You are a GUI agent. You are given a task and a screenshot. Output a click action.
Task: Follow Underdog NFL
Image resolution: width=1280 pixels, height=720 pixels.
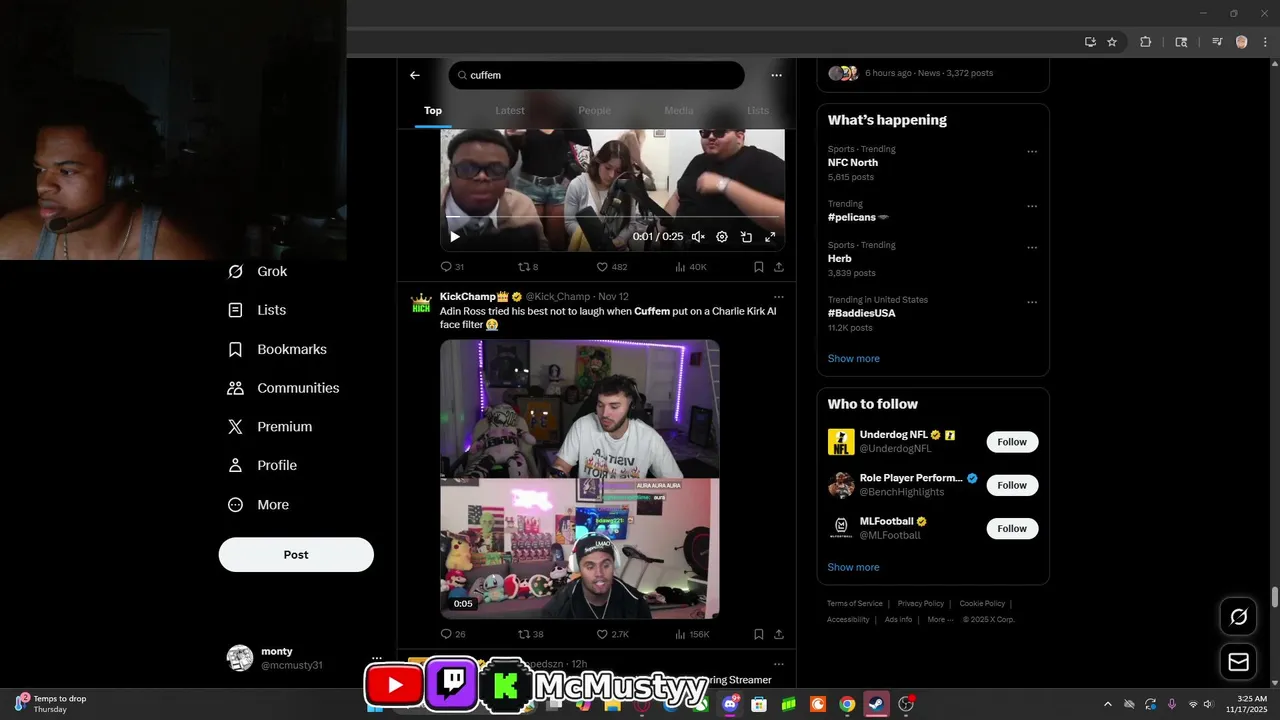(1012, 442)
